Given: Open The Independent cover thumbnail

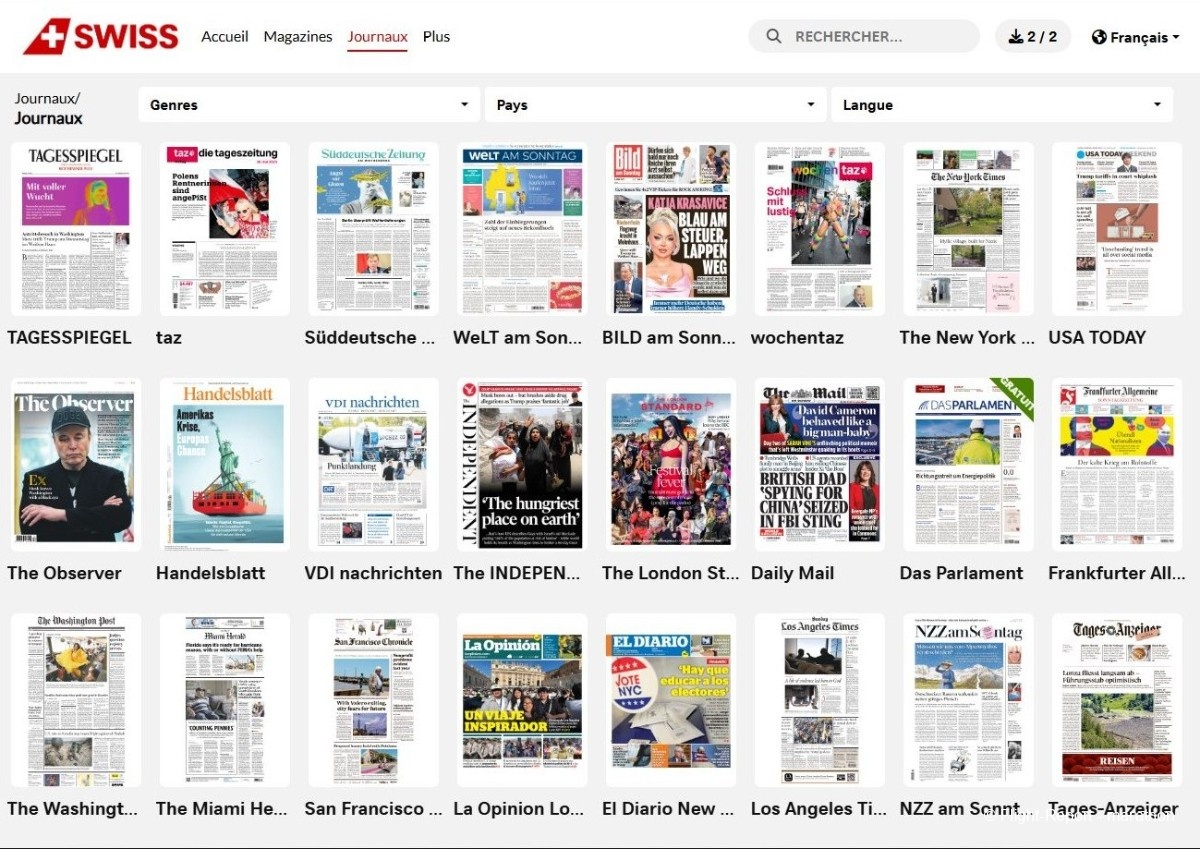Looking at the screenshot, I should (x=522, y=465).
